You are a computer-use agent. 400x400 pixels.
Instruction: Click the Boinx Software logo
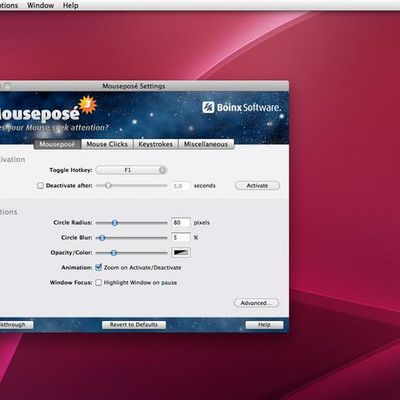click(241, 107)
